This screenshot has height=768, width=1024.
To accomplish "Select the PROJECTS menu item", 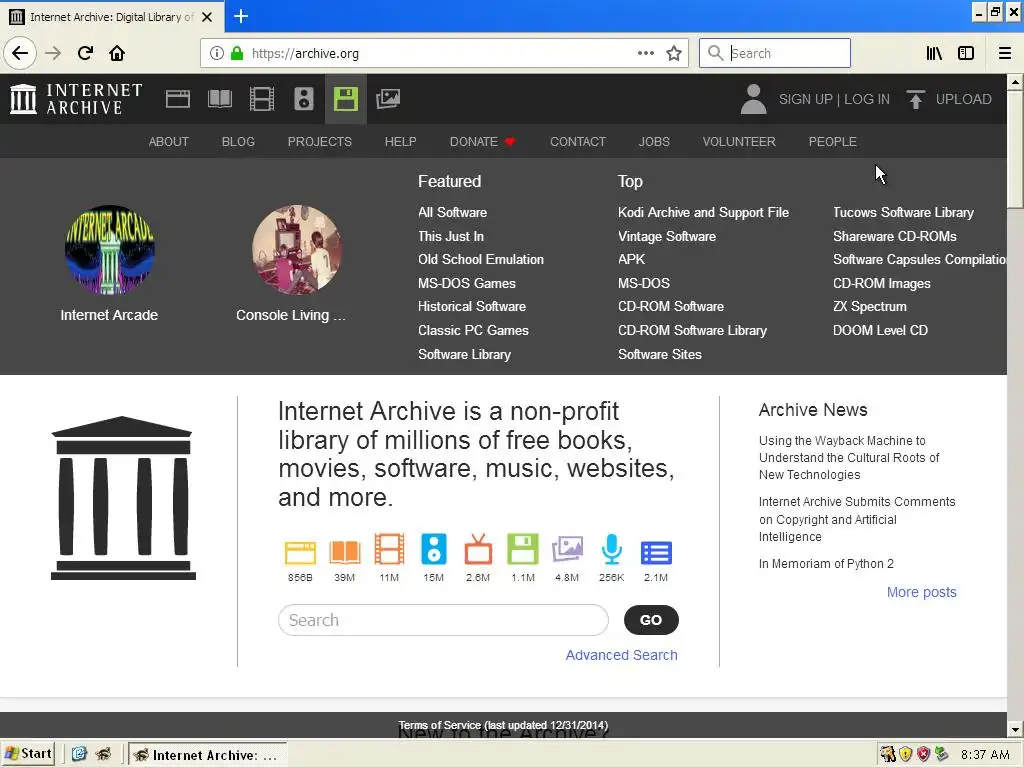I will (320, 142).
